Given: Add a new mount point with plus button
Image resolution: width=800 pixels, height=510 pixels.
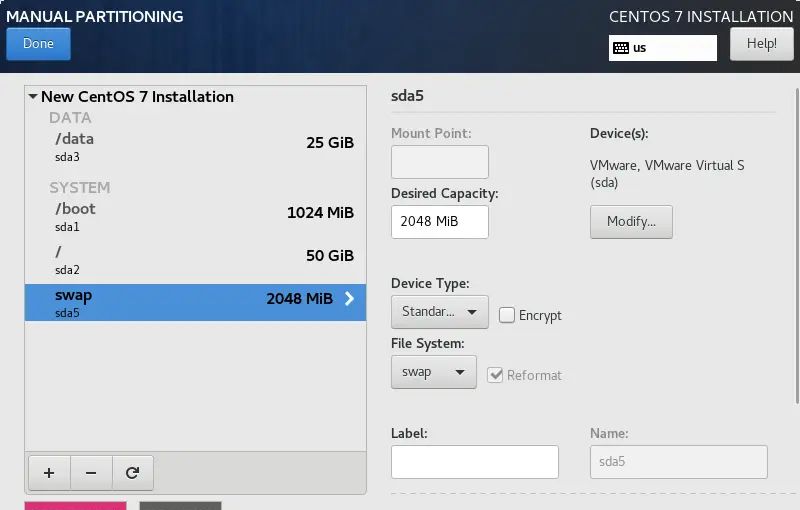Looking at the screenshot, I should coord(49,473).
